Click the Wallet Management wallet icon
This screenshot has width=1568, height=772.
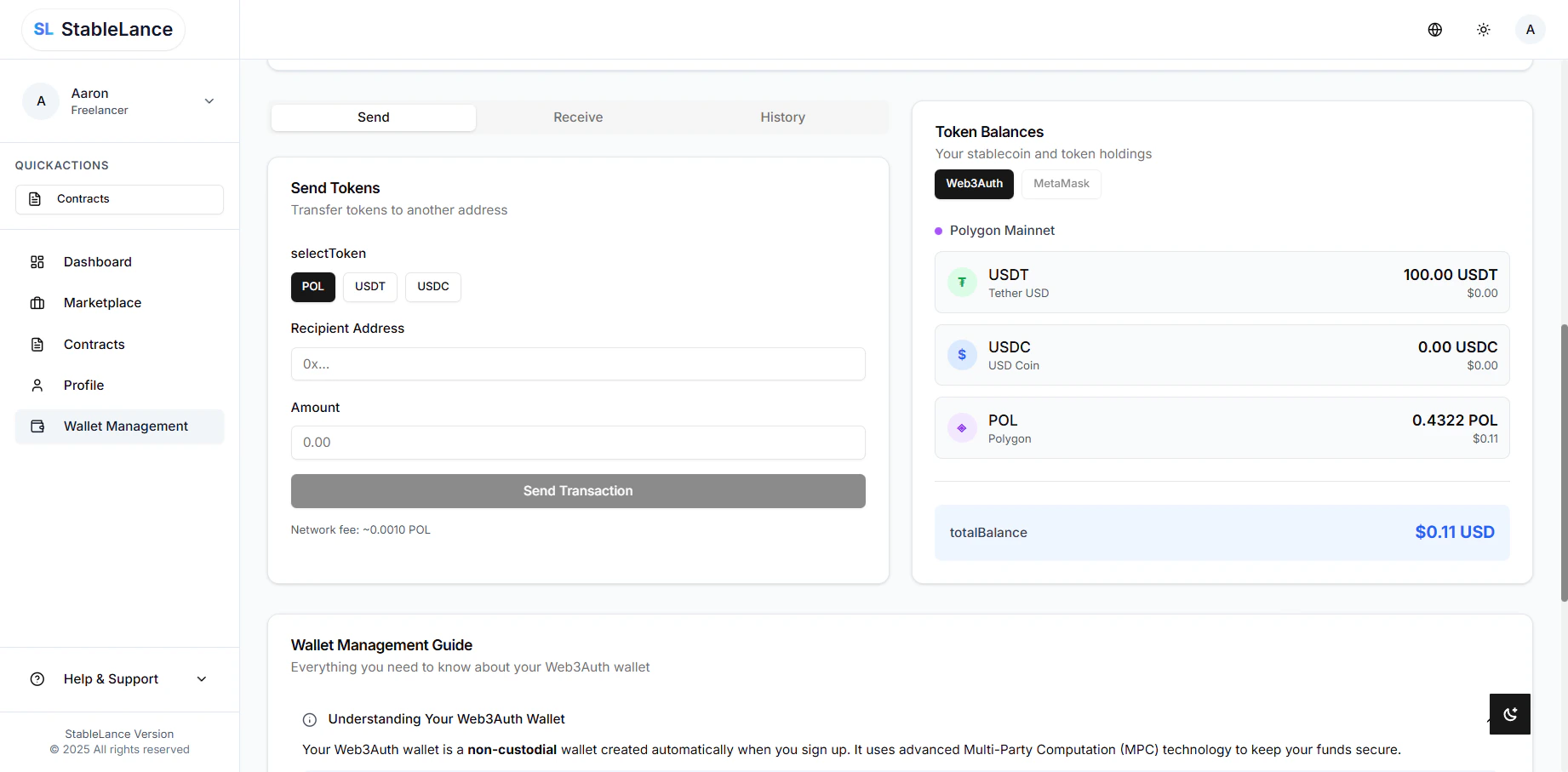pyautogui.click(x=37, y=426)
